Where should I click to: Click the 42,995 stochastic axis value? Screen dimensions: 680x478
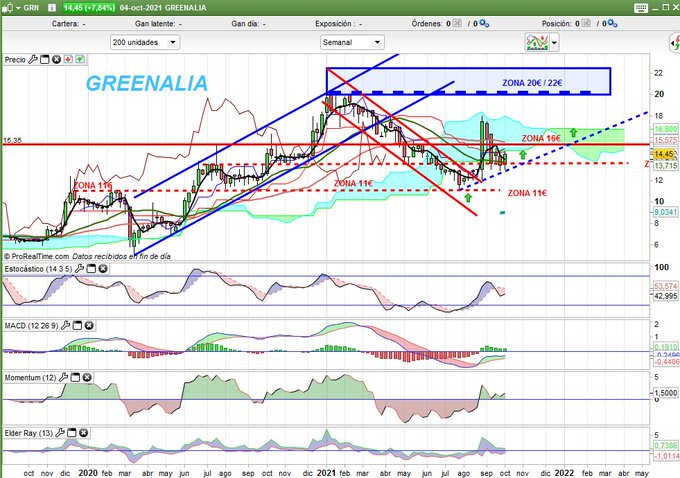tap(666, 296)
